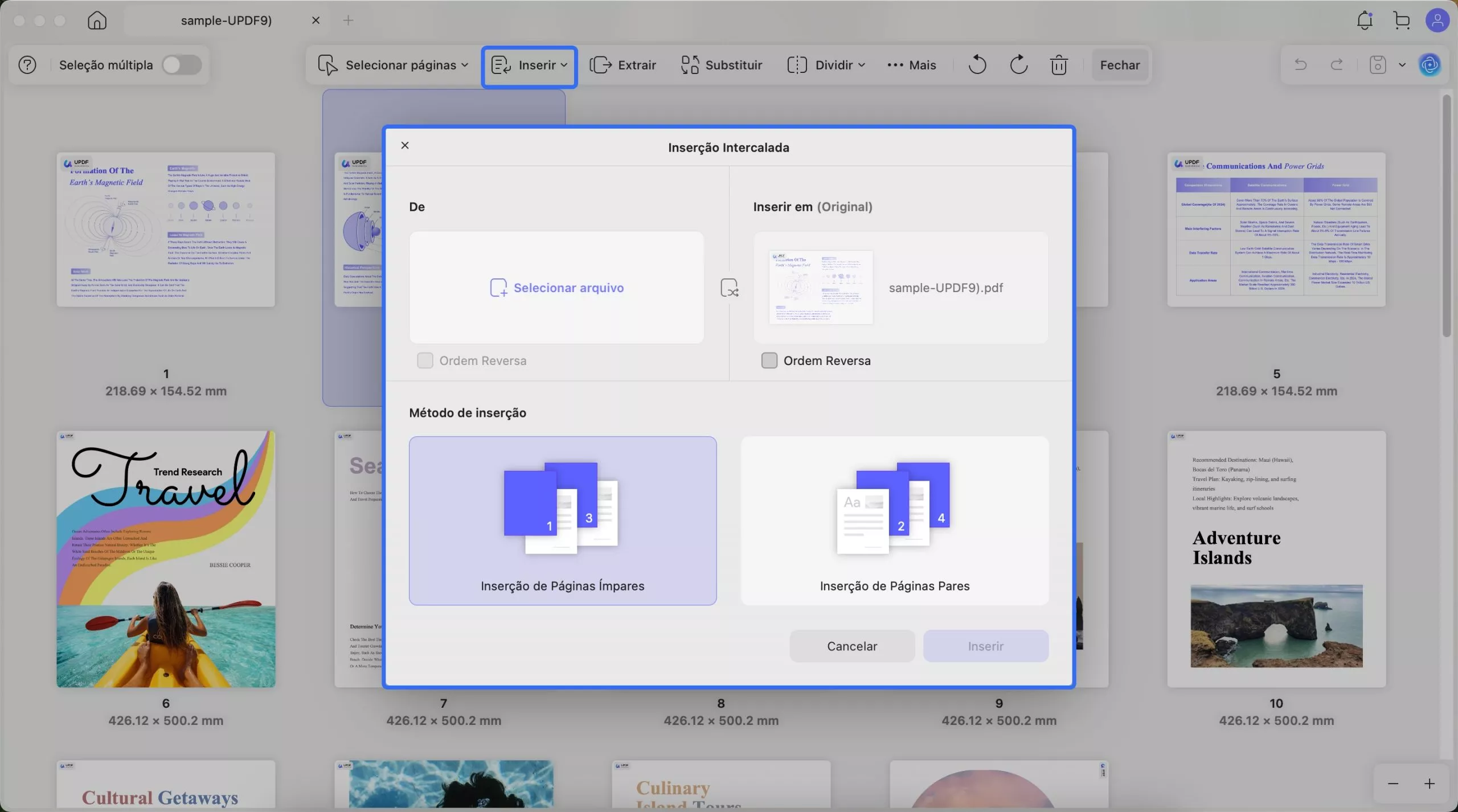This screenshot has width=1458, height=812.
Task: Click the trash delete icon
Action: click(1059, 65)
